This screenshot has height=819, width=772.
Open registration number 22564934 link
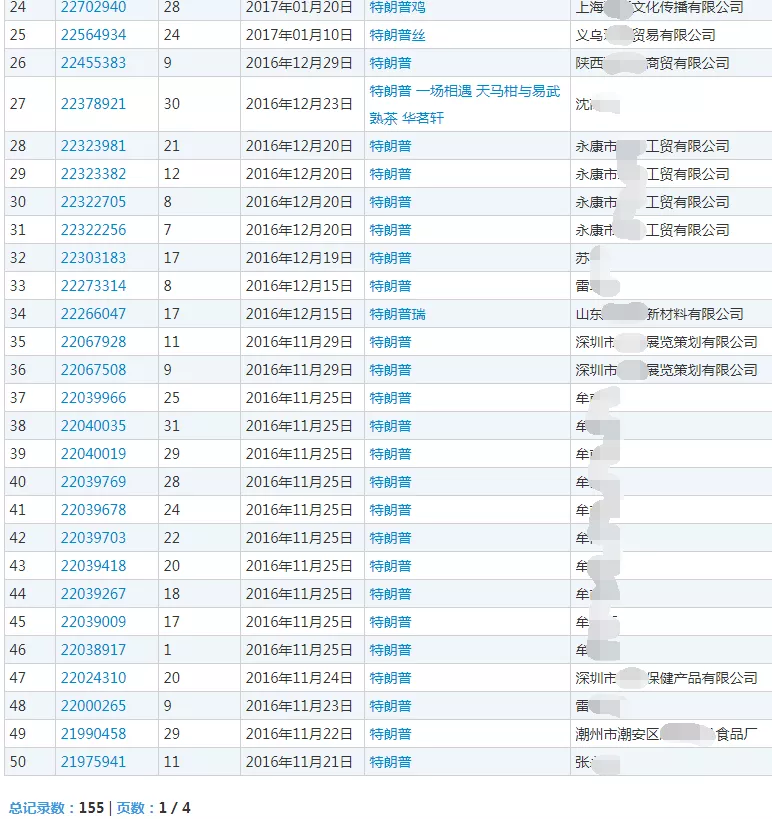93,35
